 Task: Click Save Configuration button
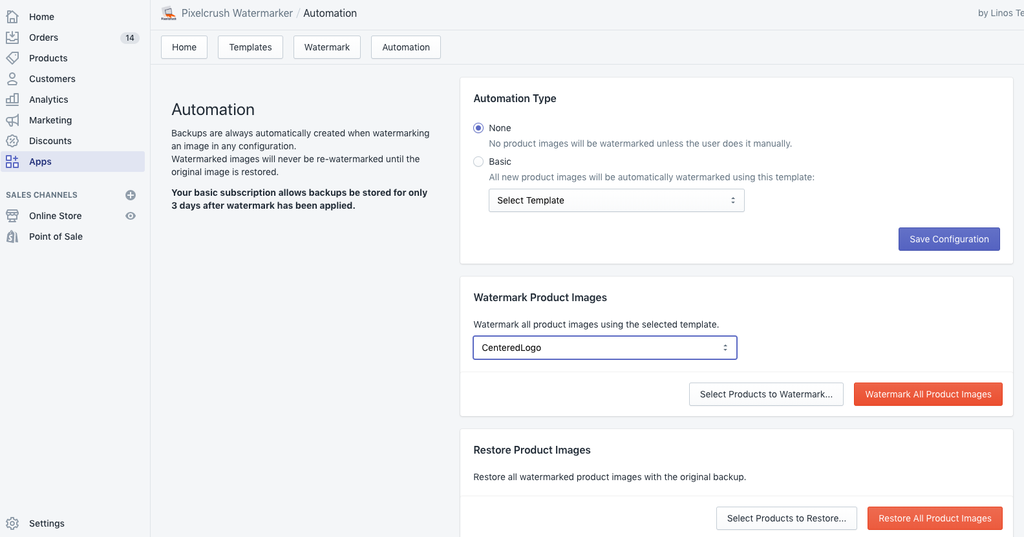tap(948, 239)
